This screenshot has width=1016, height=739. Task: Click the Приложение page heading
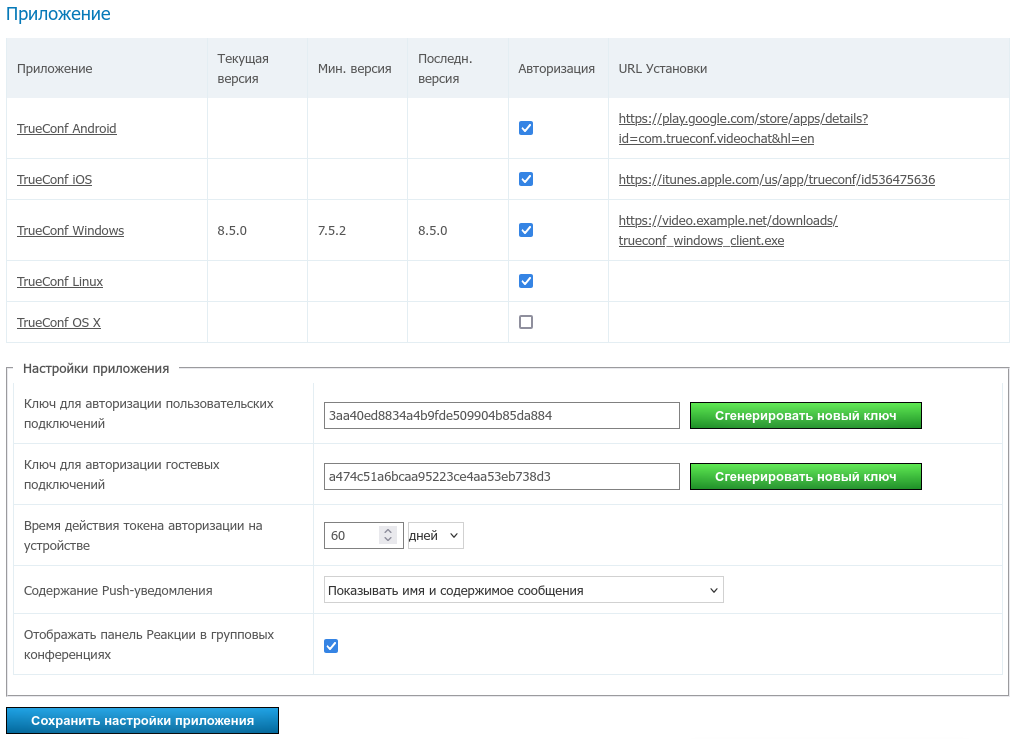58,14
